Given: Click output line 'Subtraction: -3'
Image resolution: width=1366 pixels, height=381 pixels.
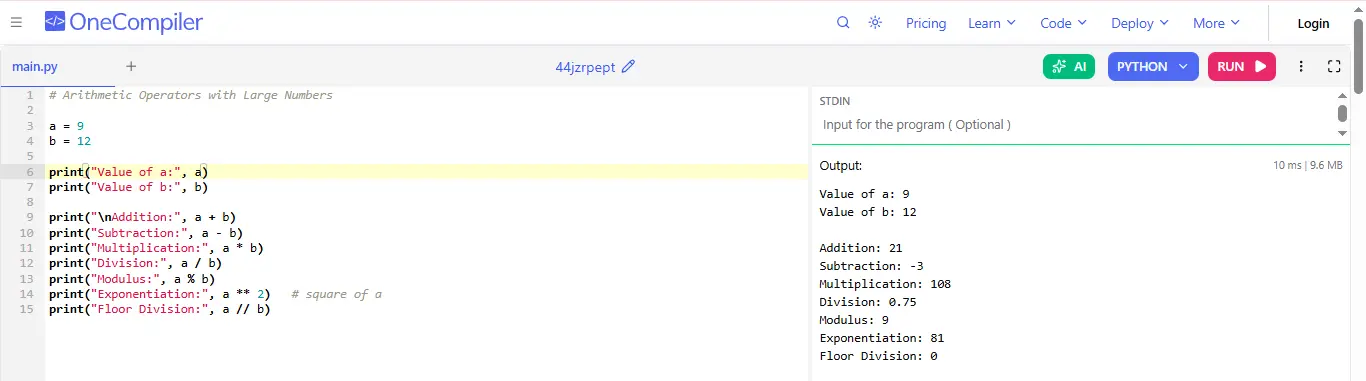Looking at the screenshot, I should 871,266.
